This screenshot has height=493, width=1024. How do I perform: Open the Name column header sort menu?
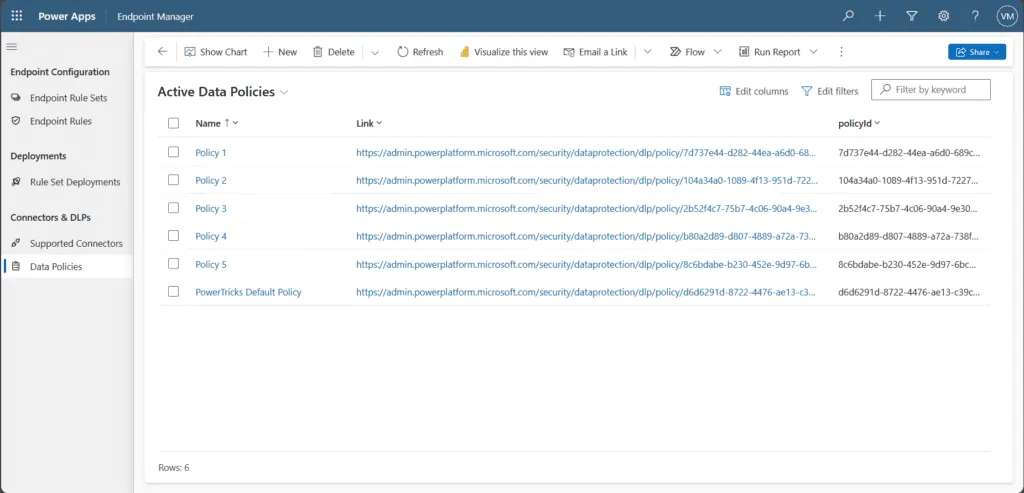[x=217, y=123]
